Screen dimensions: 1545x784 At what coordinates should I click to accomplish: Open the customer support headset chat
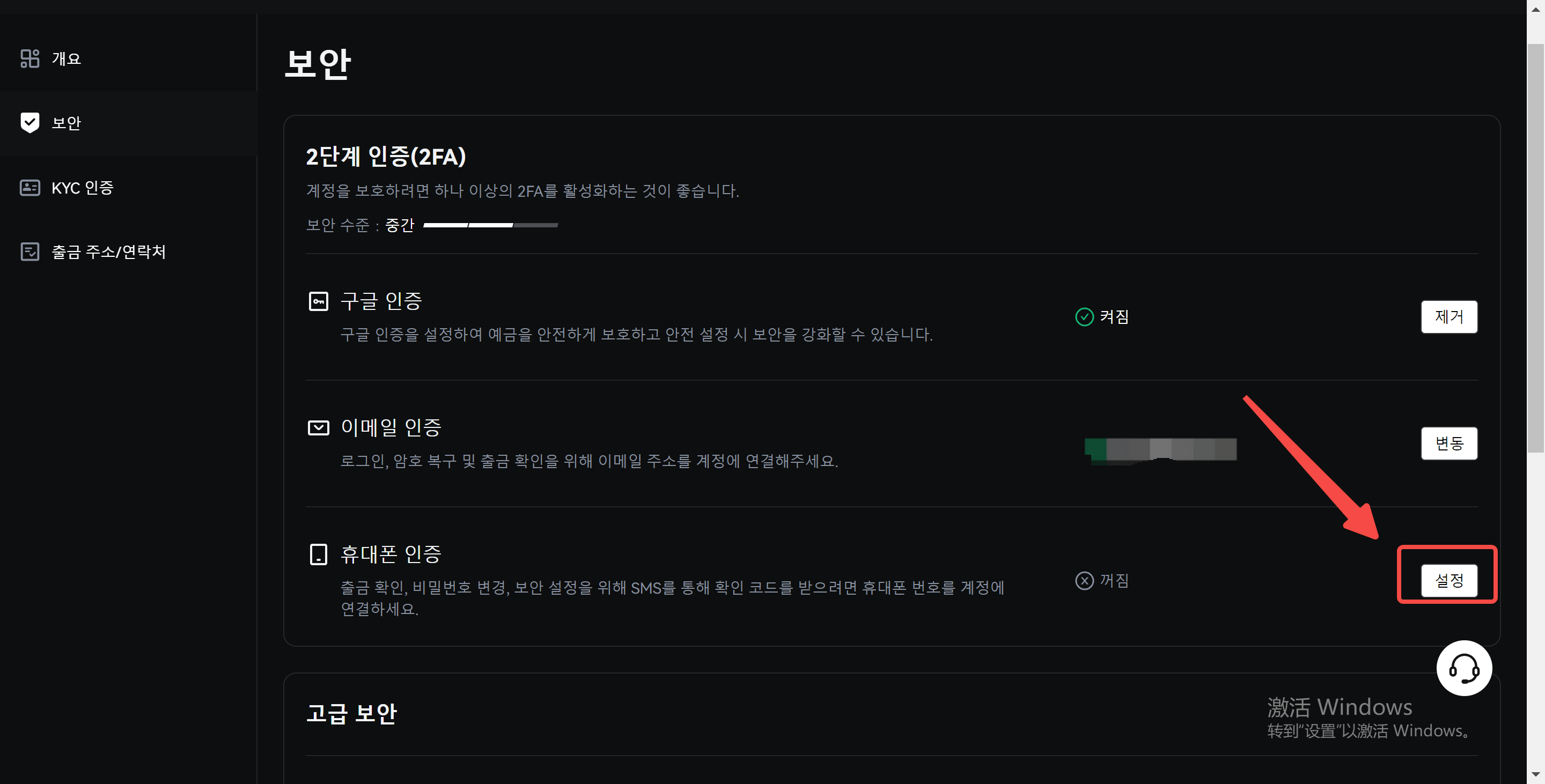click(x=1463, y=668)
